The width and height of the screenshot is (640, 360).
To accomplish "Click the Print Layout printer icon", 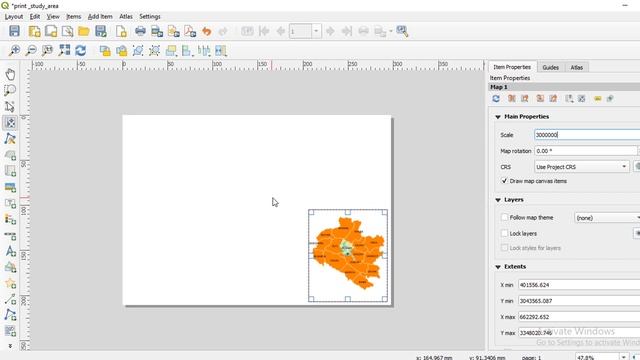I will (140, 31).
